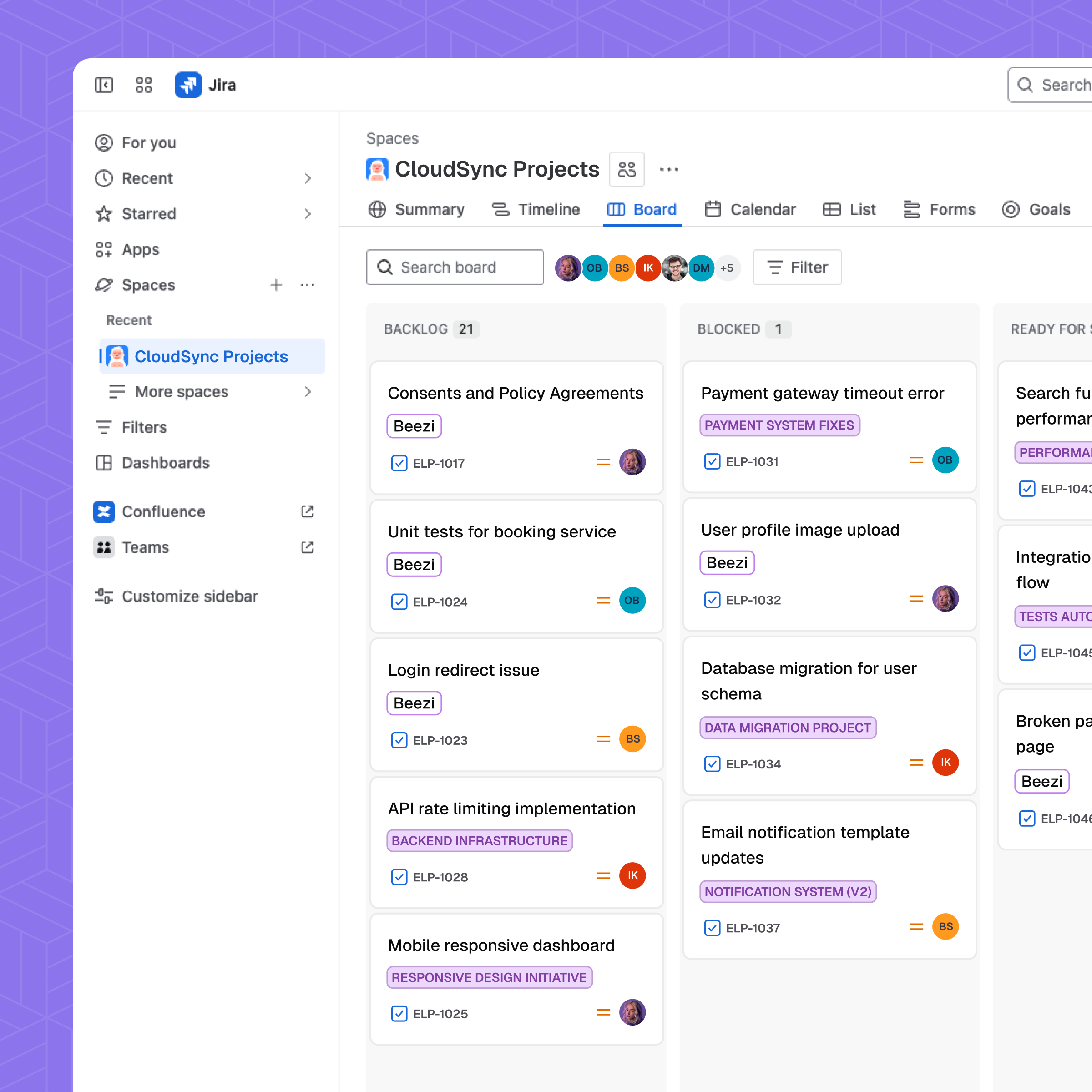Click the ELP-1028 task type checkbox icon
Image resolution: width=1092 pixels, height=1092 pixels.
(x=399, y=877)
